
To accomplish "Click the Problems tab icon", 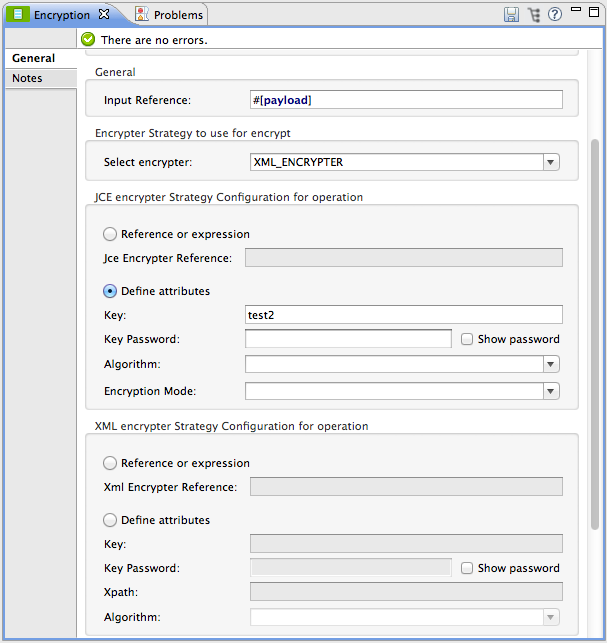I will click(142, 14).
